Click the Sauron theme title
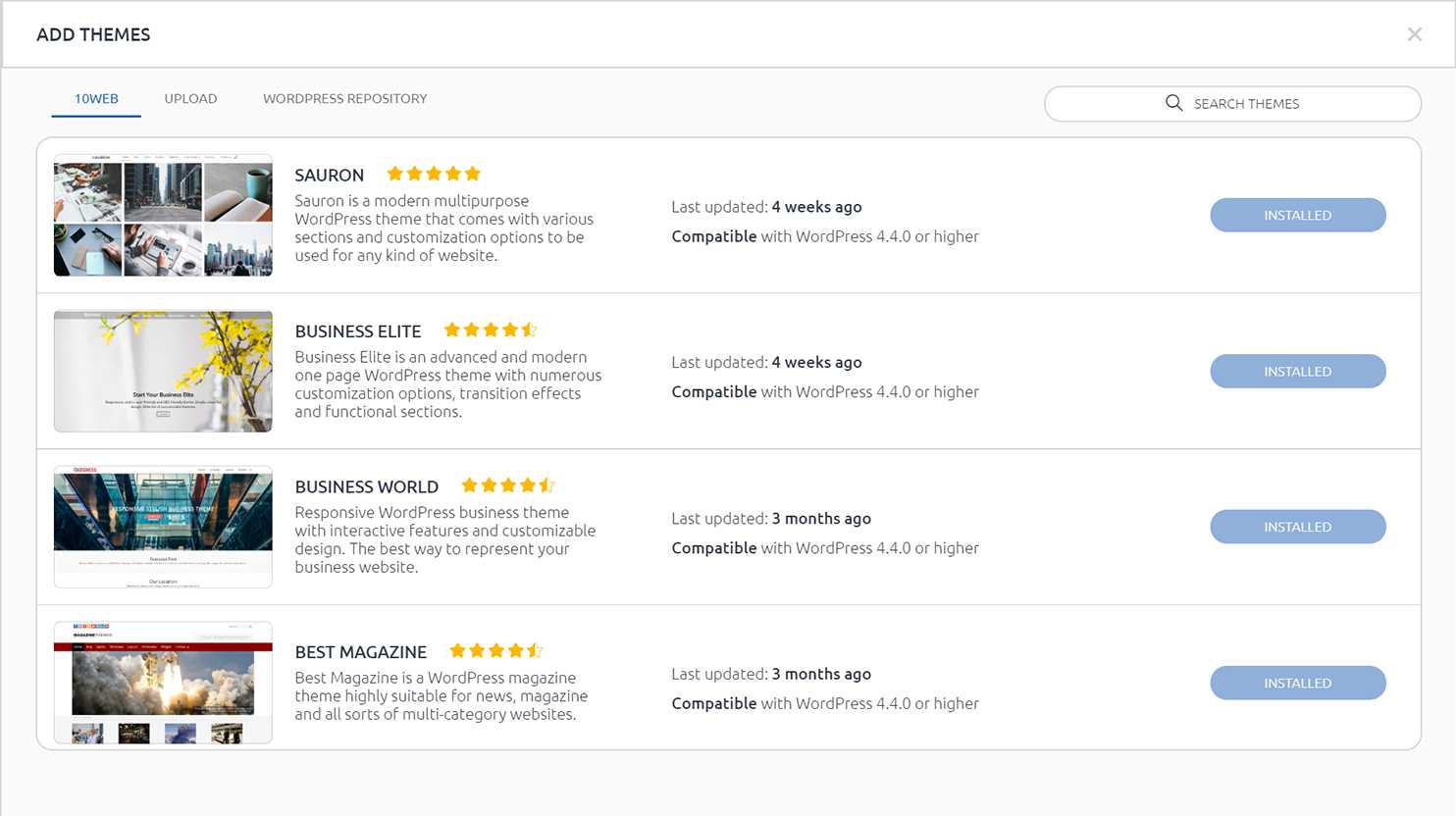 pyautogui.click(x=329, y=176)
